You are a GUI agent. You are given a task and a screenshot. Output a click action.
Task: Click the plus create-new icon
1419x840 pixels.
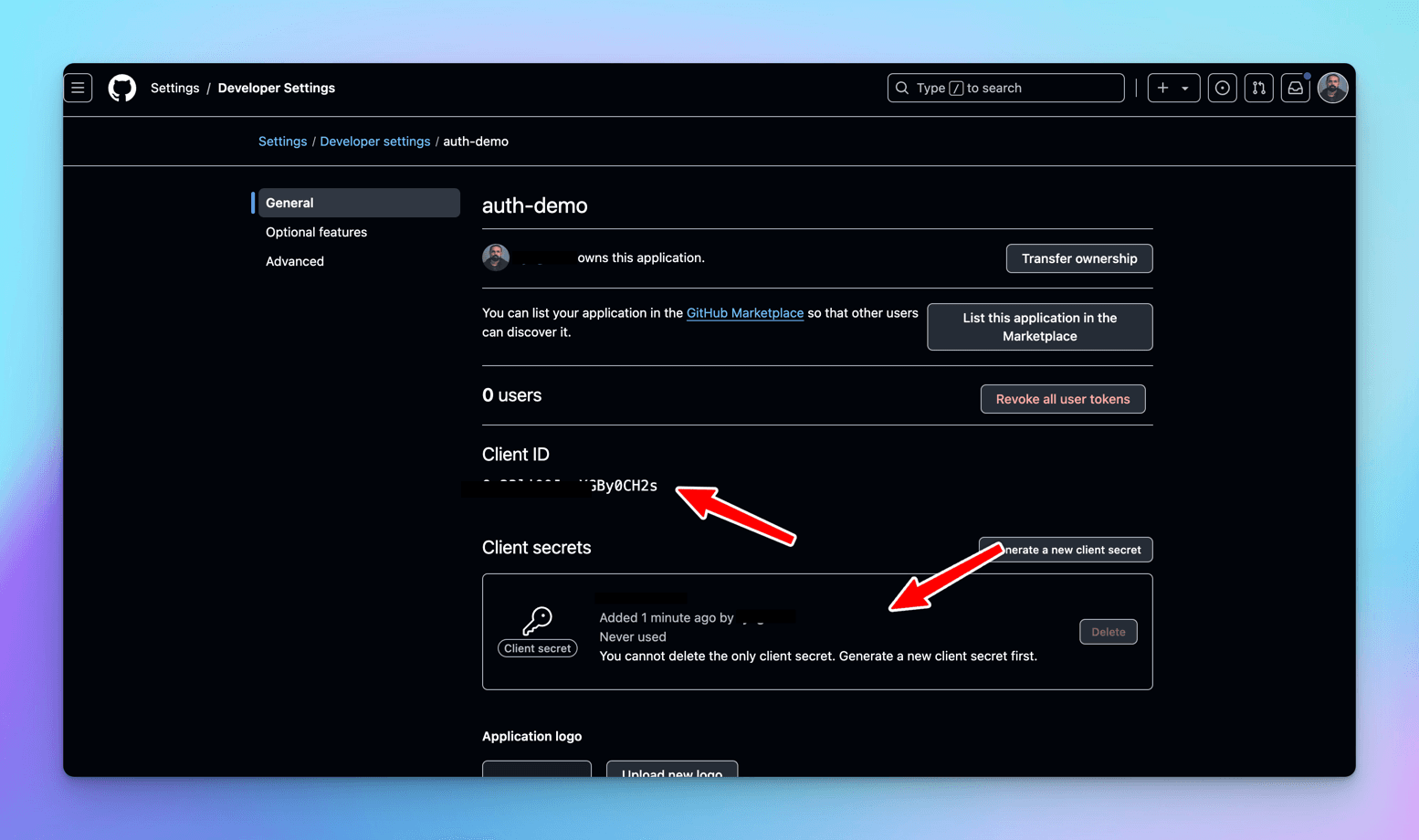(x=1162, y=88)
